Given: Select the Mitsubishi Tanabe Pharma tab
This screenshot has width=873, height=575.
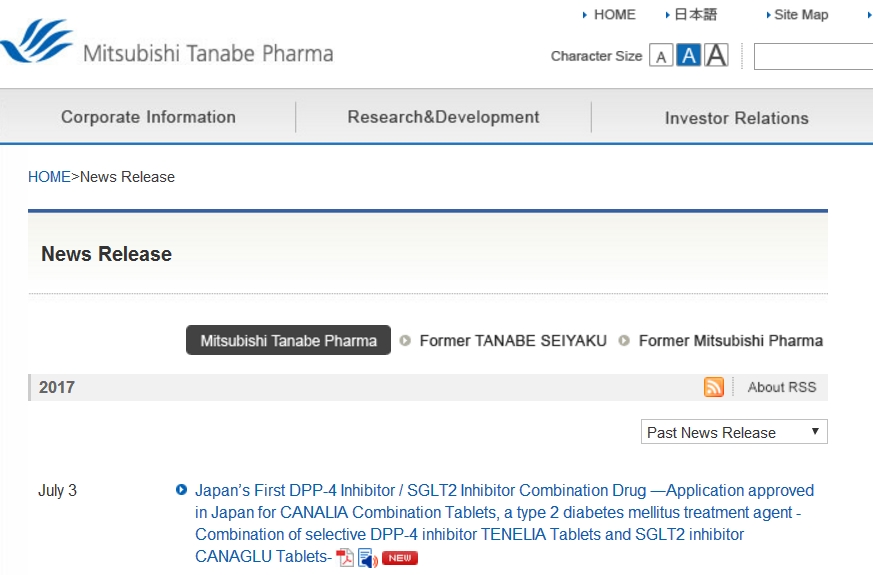Looking at the screenshot, I should coord(288,340).
